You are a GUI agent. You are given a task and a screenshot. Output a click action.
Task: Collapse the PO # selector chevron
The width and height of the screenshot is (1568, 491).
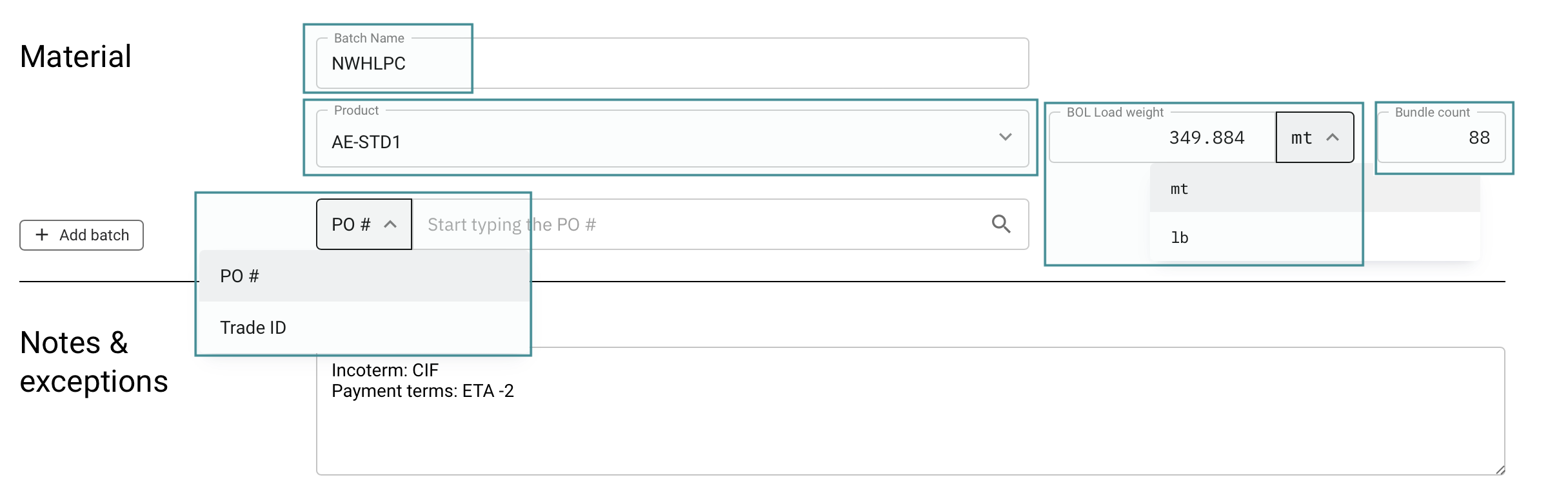(x=390, y=224)
